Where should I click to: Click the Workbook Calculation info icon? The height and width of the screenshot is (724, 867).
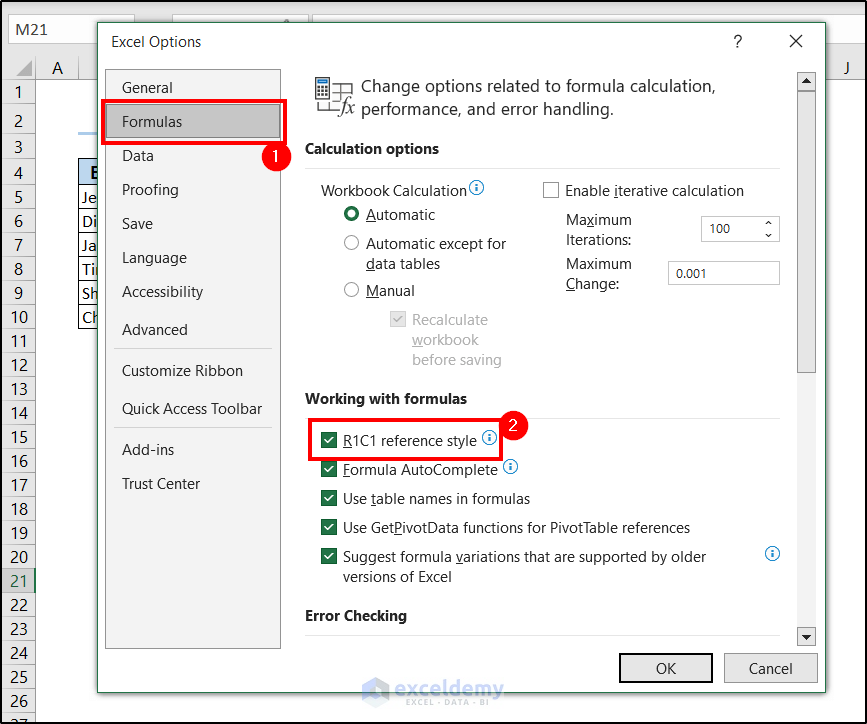(x=477, y=188)
